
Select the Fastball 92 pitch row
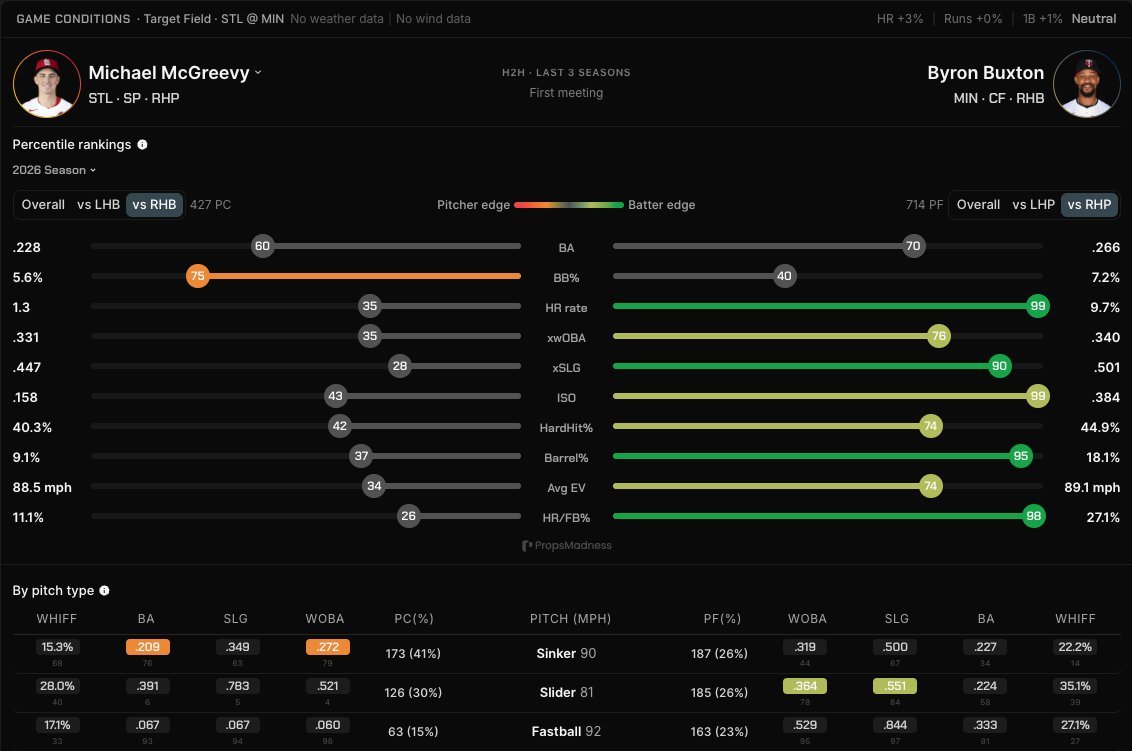[566, 732]
